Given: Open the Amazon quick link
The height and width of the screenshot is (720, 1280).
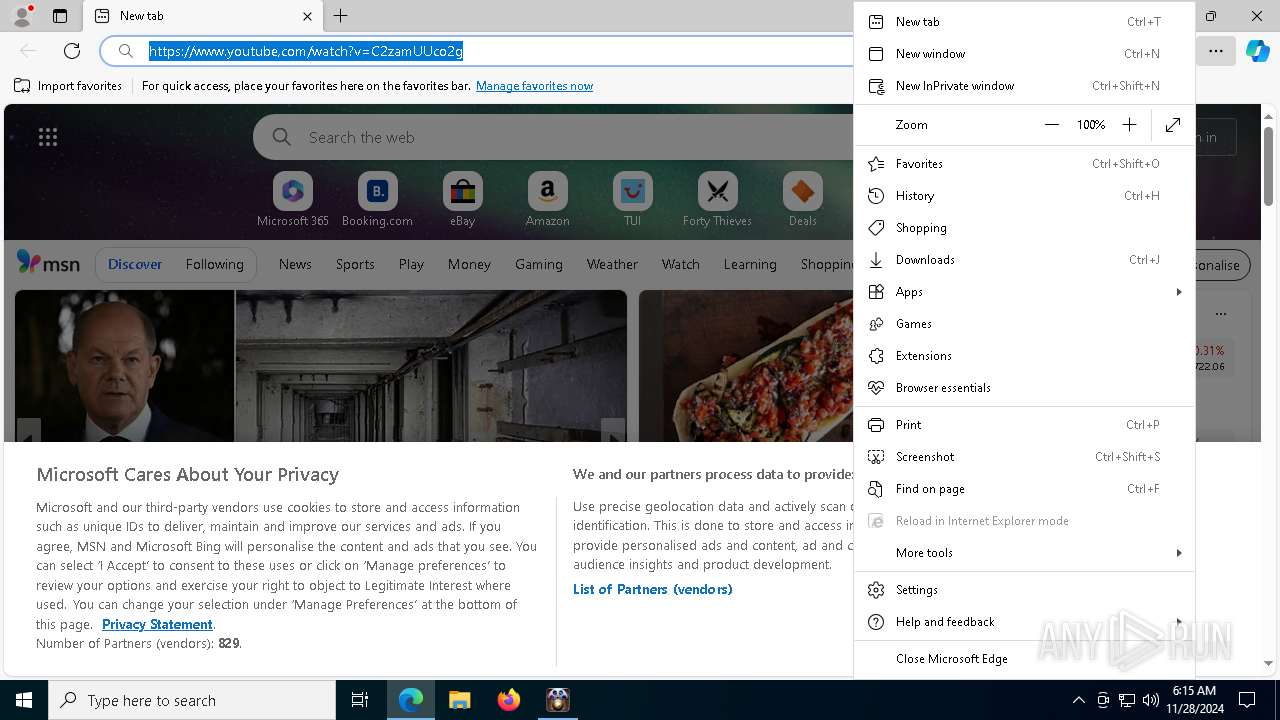Looking at the screenshot, I should point(547,199).
